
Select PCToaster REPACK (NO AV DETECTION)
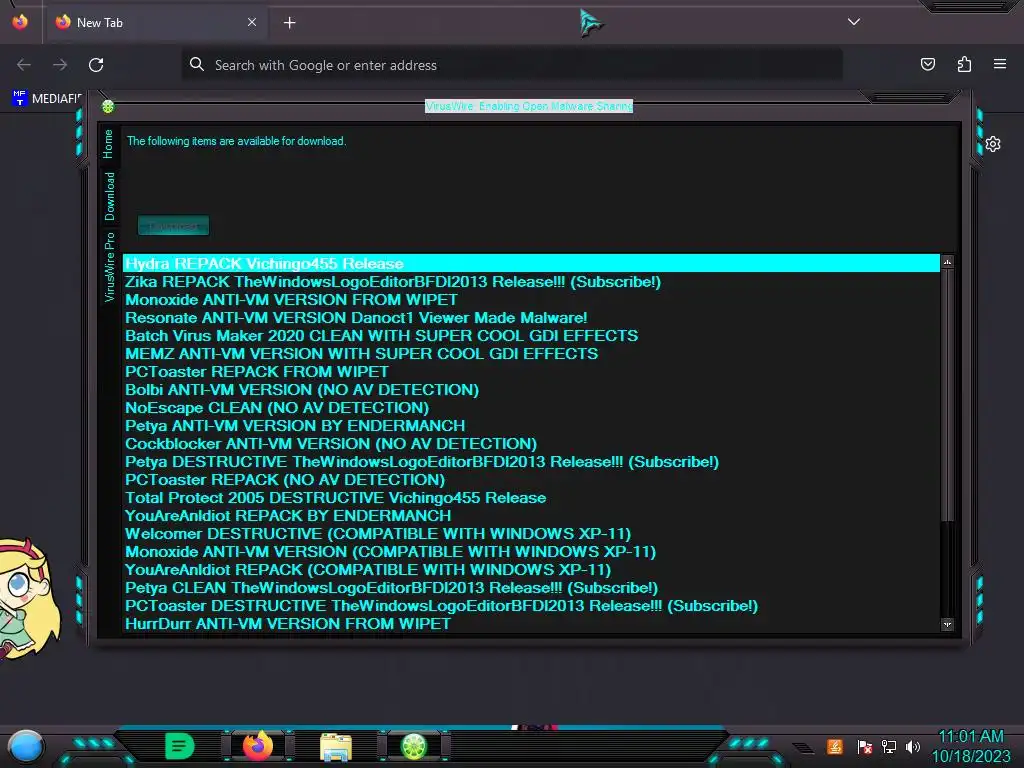click(531, 480)
